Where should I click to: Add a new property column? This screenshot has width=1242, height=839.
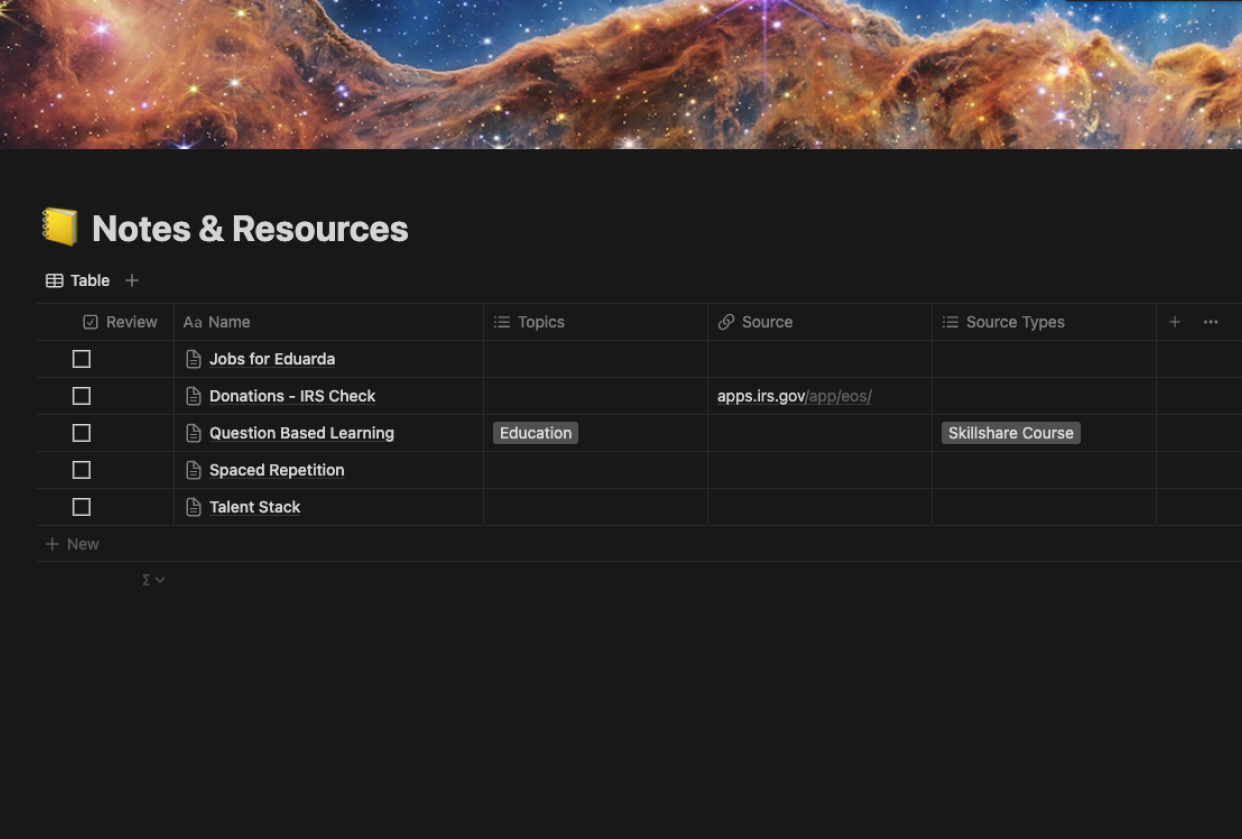1175,322
